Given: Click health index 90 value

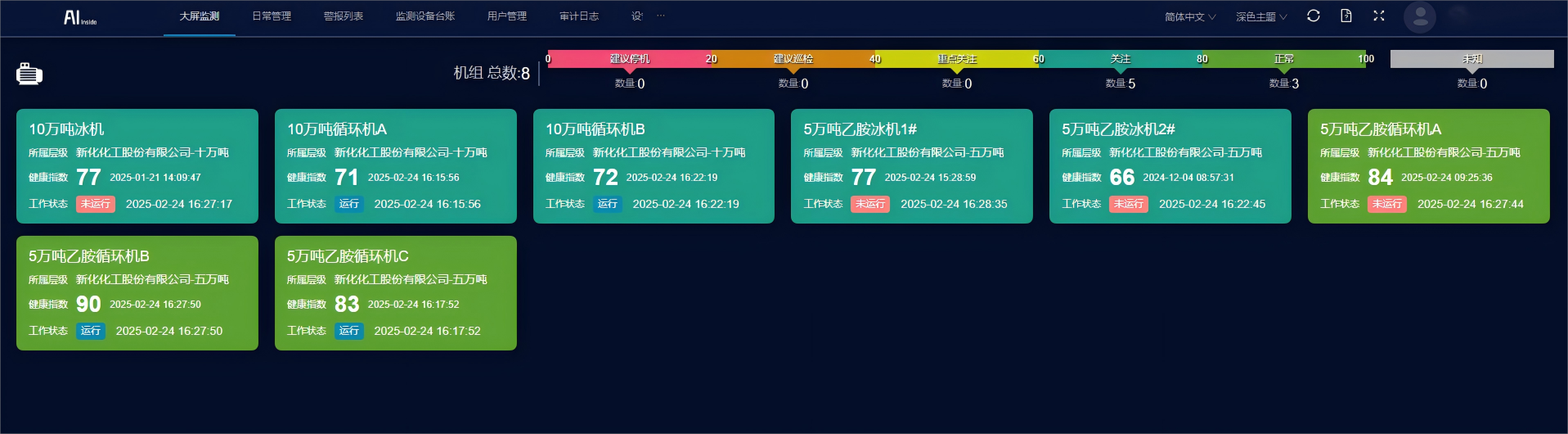Looking at the screenshot, I should pos(88,305).
